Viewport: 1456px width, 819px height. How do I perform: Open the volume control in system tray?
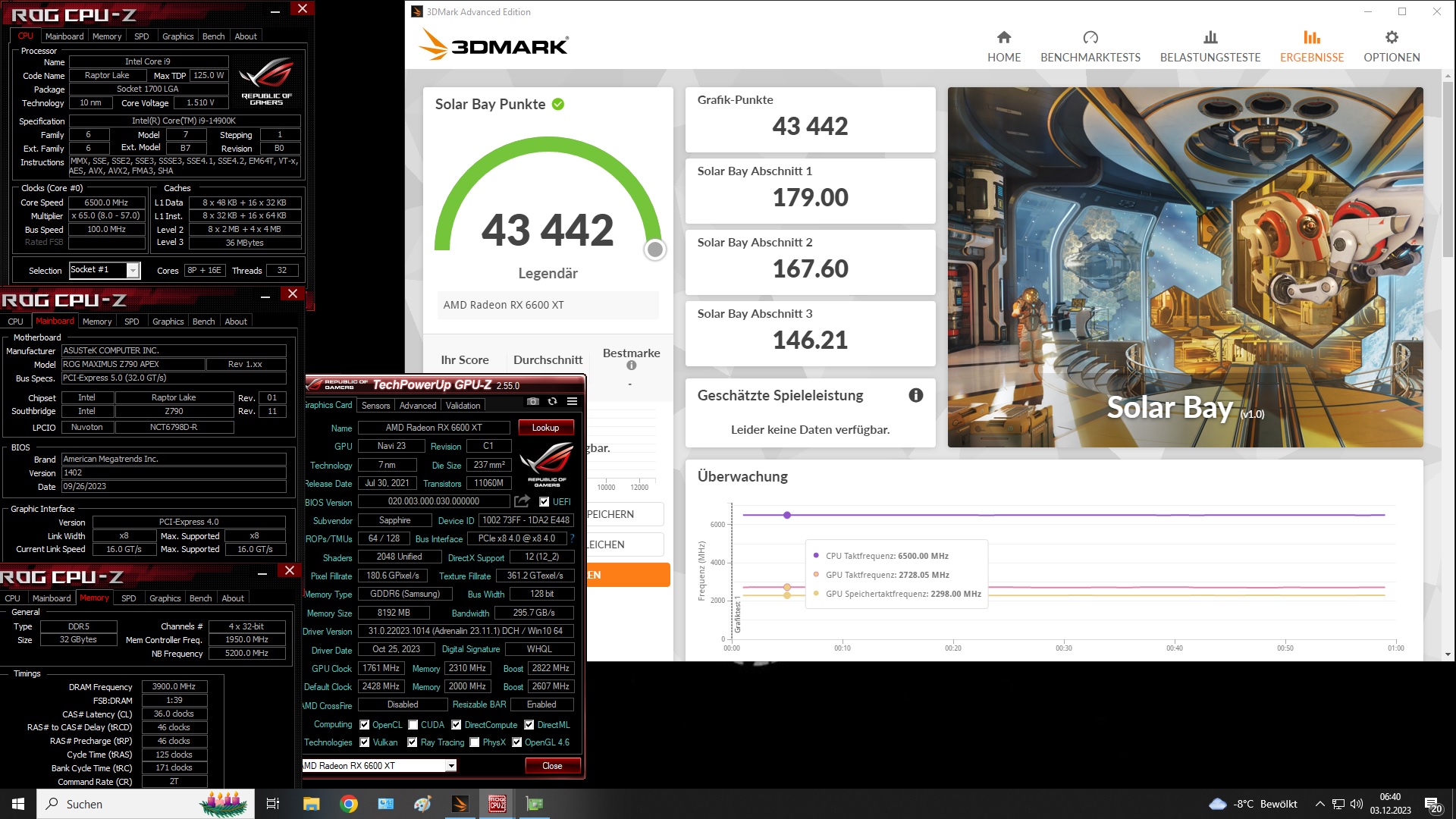pos(1357,804)
